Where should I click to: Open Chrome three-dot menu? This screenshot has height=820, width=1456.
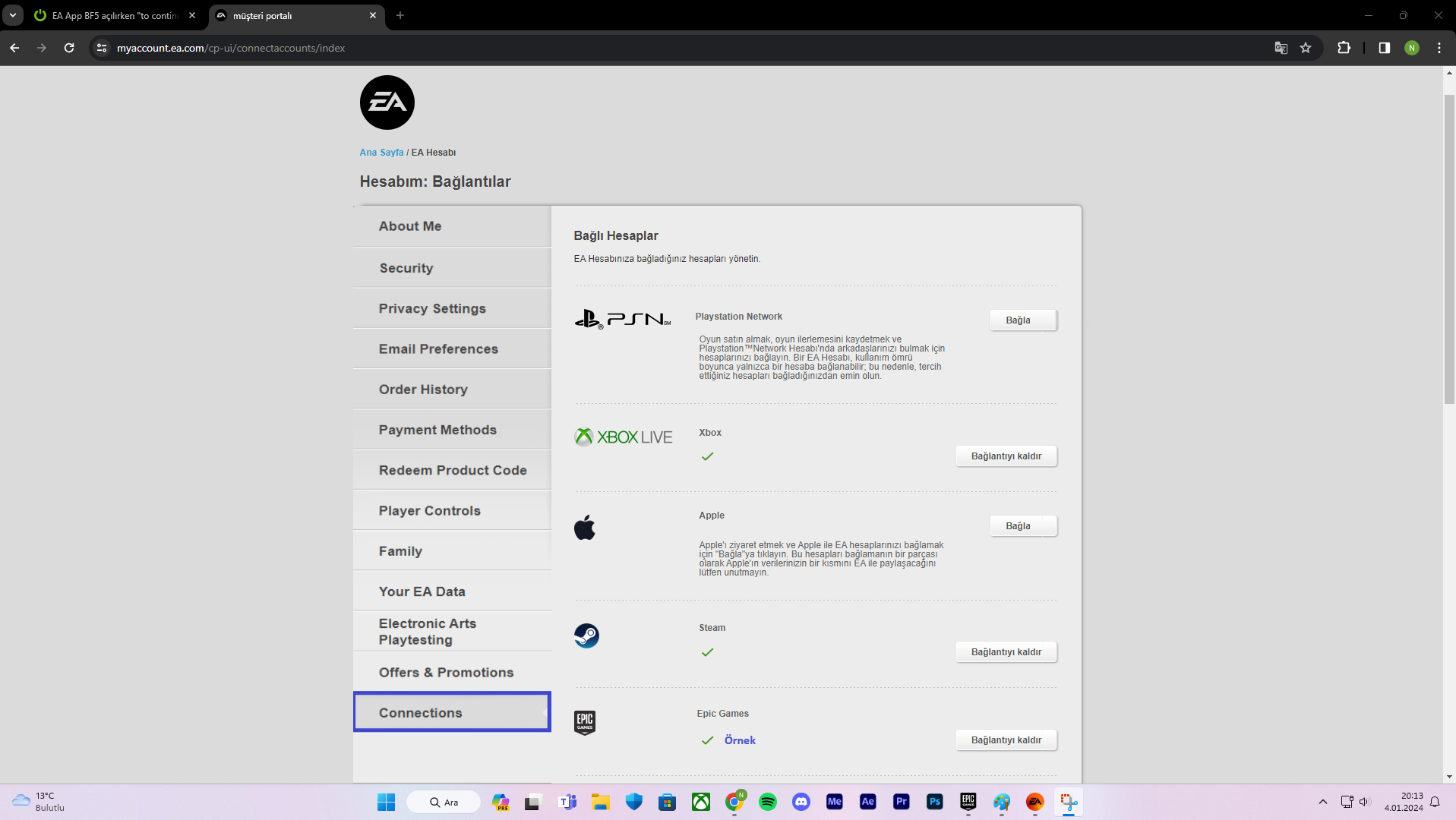pyautogui.click(x=1439, y=48)
